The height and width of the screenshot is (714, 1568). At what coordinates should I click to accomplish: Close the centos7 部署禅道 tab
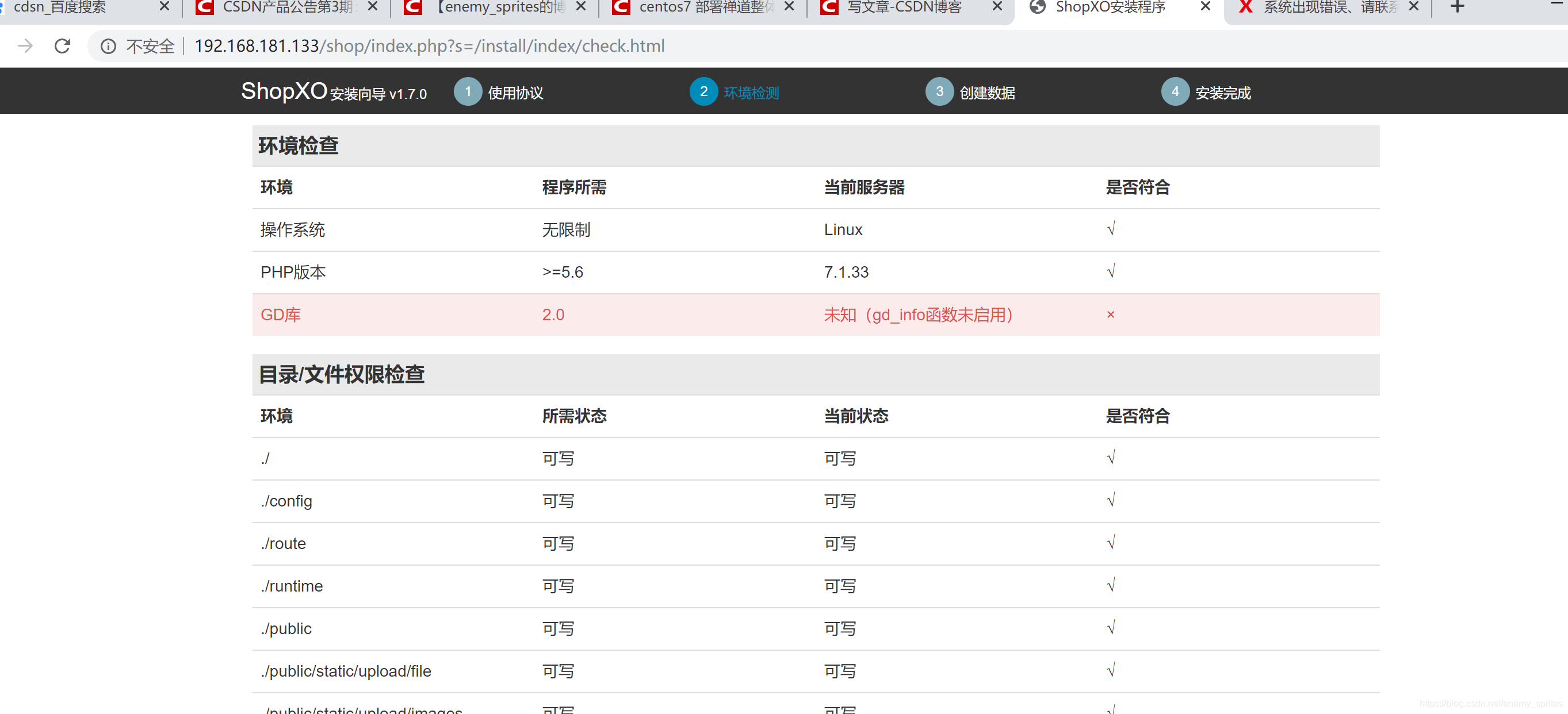pos(789,7)
